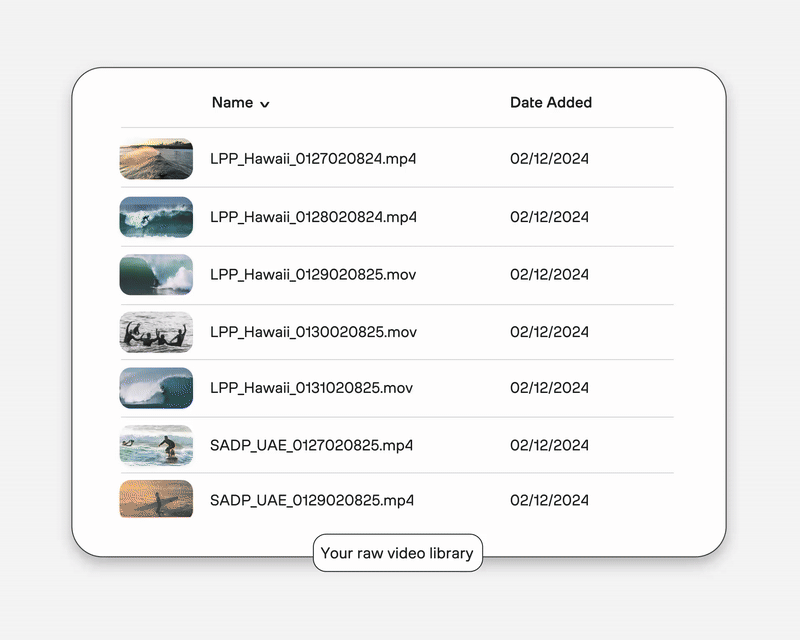Screen dimensions: 800x640
Task: Click file name LPP_Hawaii_0129020825.mov
Action: (x=312, y=275)
